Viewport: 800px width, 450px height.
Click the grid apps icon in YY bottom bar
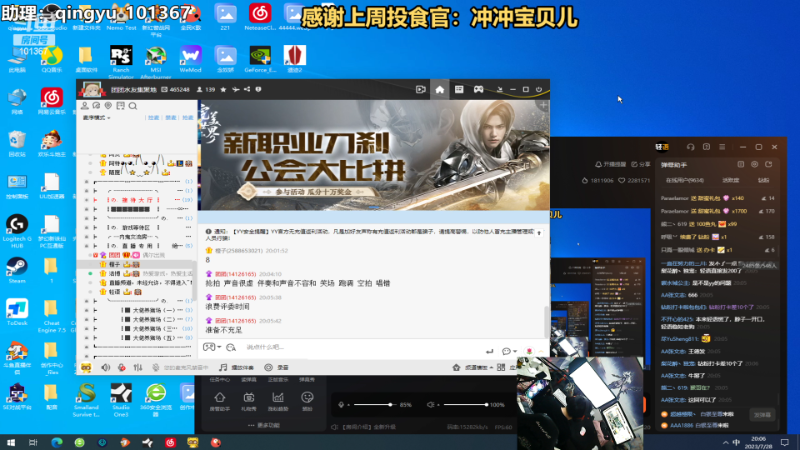click(501, 367)
